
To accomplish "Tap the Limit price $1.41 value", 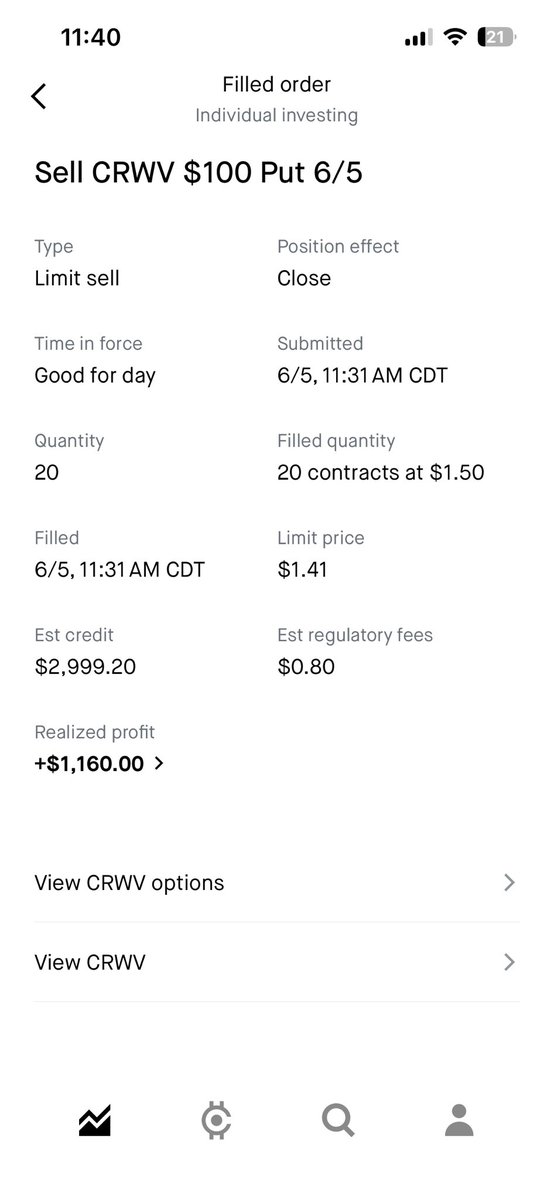I will coord(303,570).
